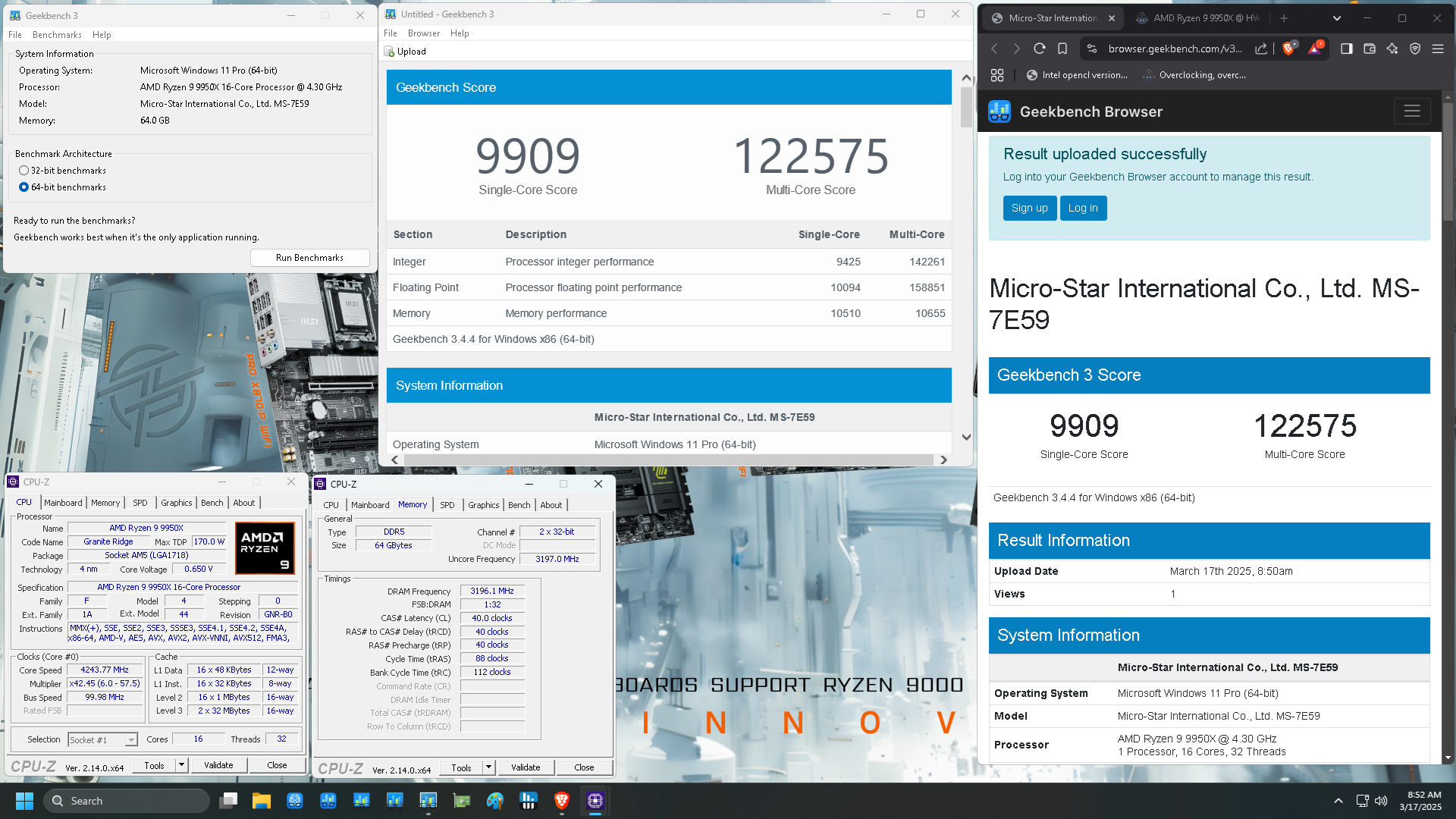Open Brave browser from the taskbar

(562, 801)
